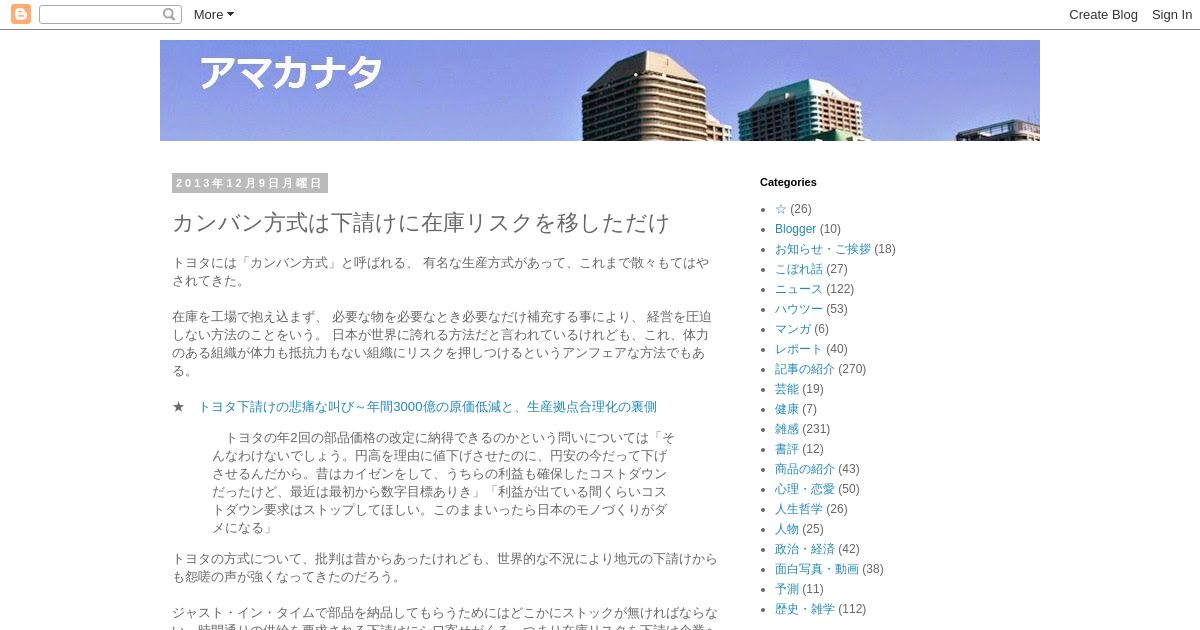This screenshot has width=1200, height=630.
Task: Open the More dropdown menu
Action: [x=213, y=14]
